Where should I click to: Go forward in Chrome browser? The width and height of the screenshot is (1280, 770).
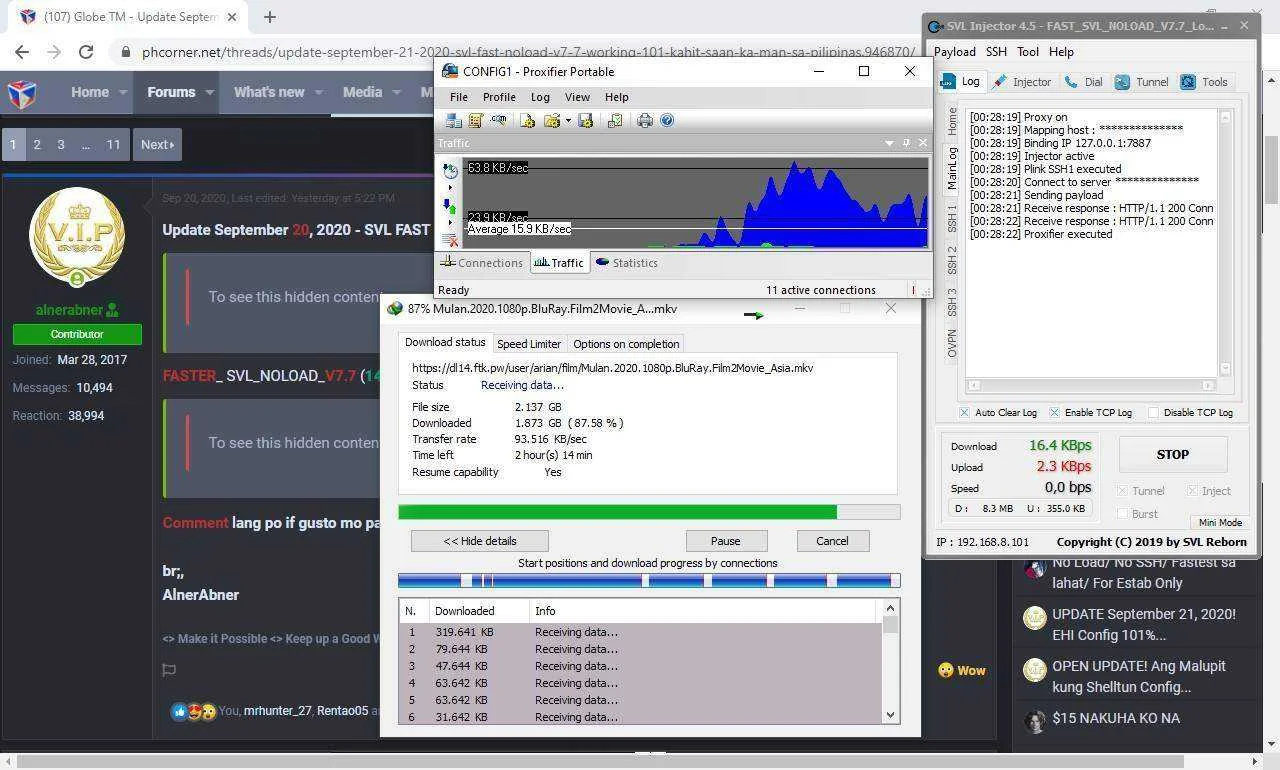[x=54, y=52]
